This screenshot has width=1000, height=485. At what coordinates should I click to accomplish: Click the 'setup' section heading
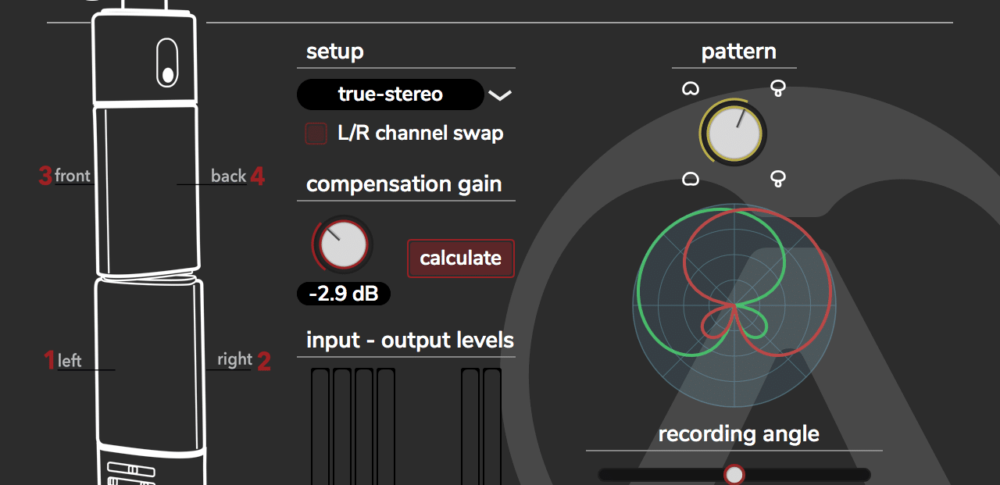pyautogui.click(x=335, y=51)
